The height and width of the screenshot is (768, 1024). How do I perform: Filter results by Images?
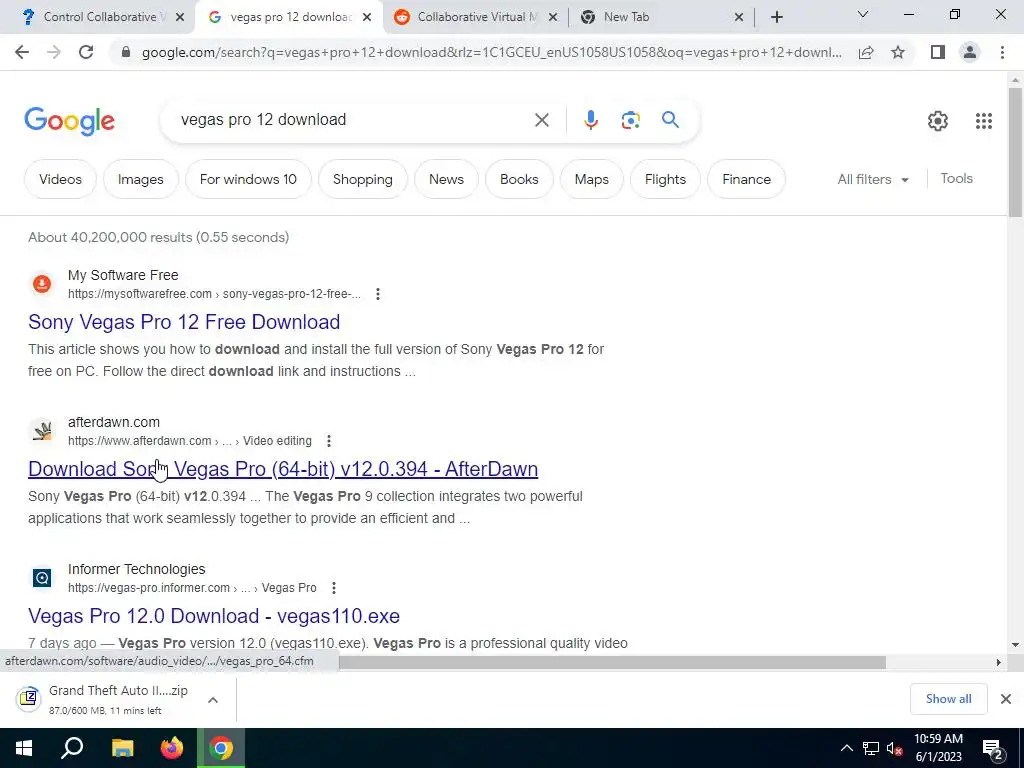tap(140, 179)
